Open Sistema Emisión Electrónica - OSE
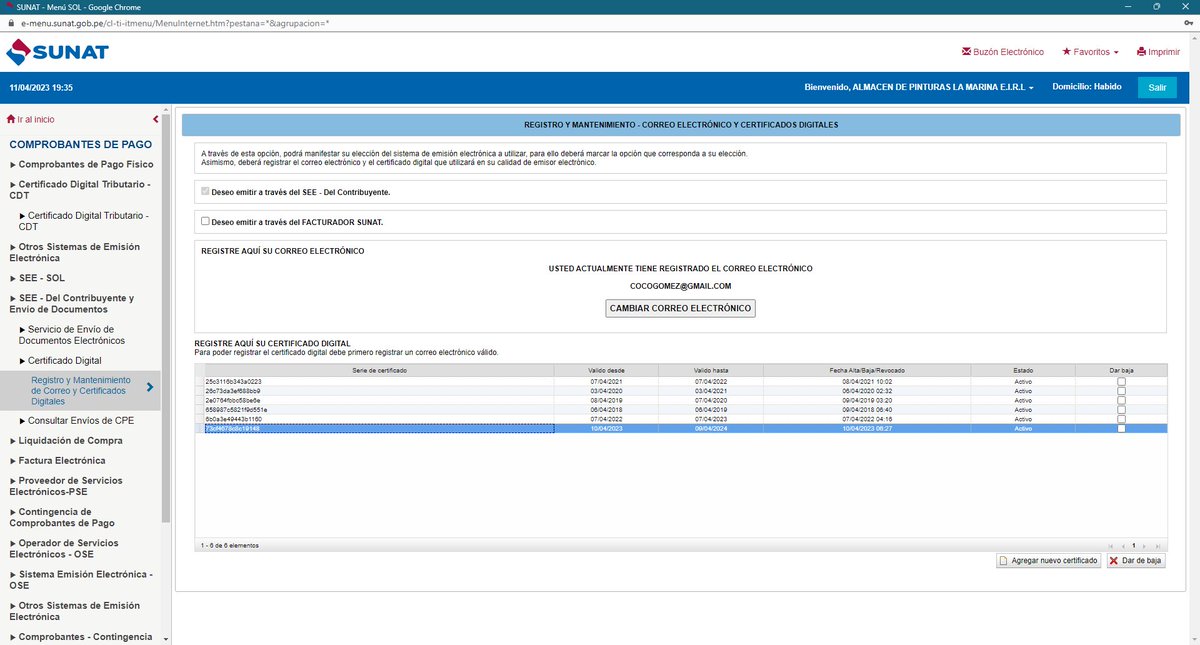The width and height of the screenshot is (1200, 645). 81,579
